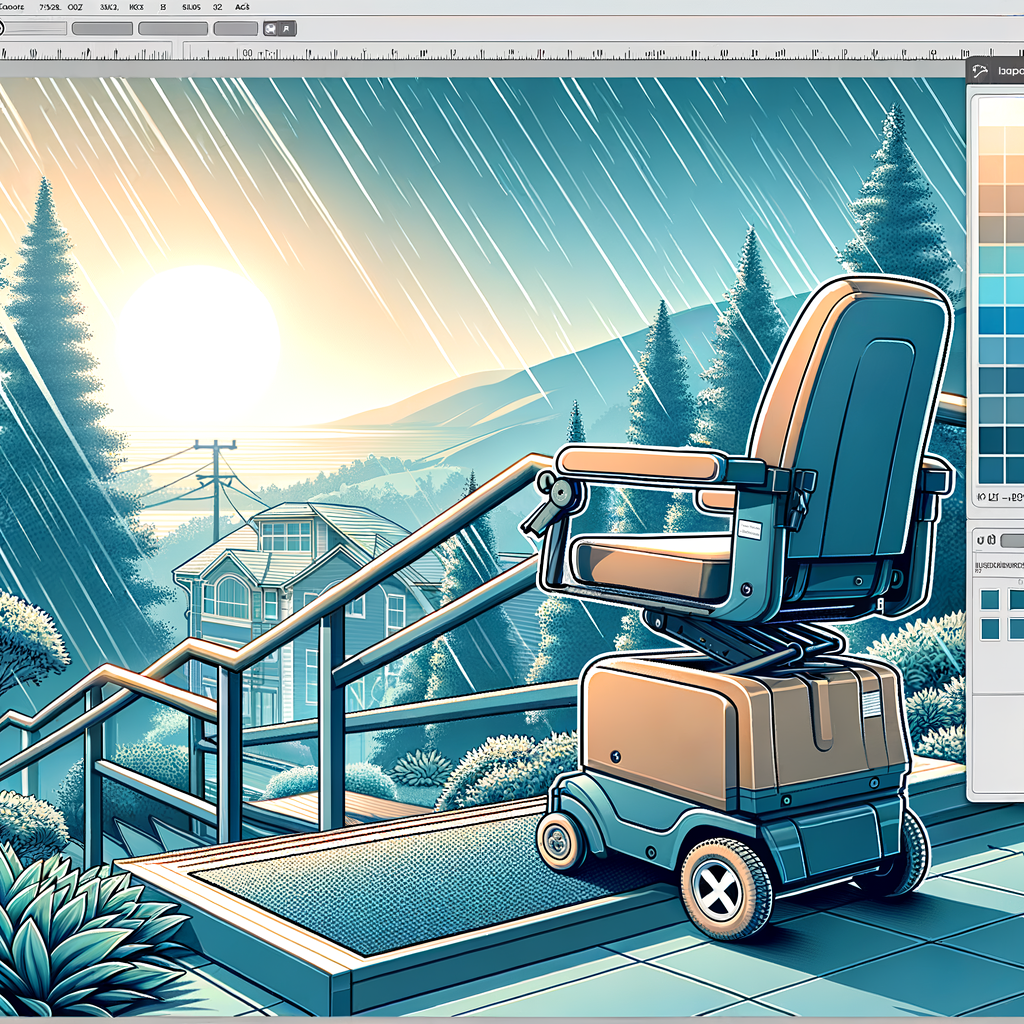
Task: Pick the cream white swatch atop the palette
Action: (x=1000, y=112)
